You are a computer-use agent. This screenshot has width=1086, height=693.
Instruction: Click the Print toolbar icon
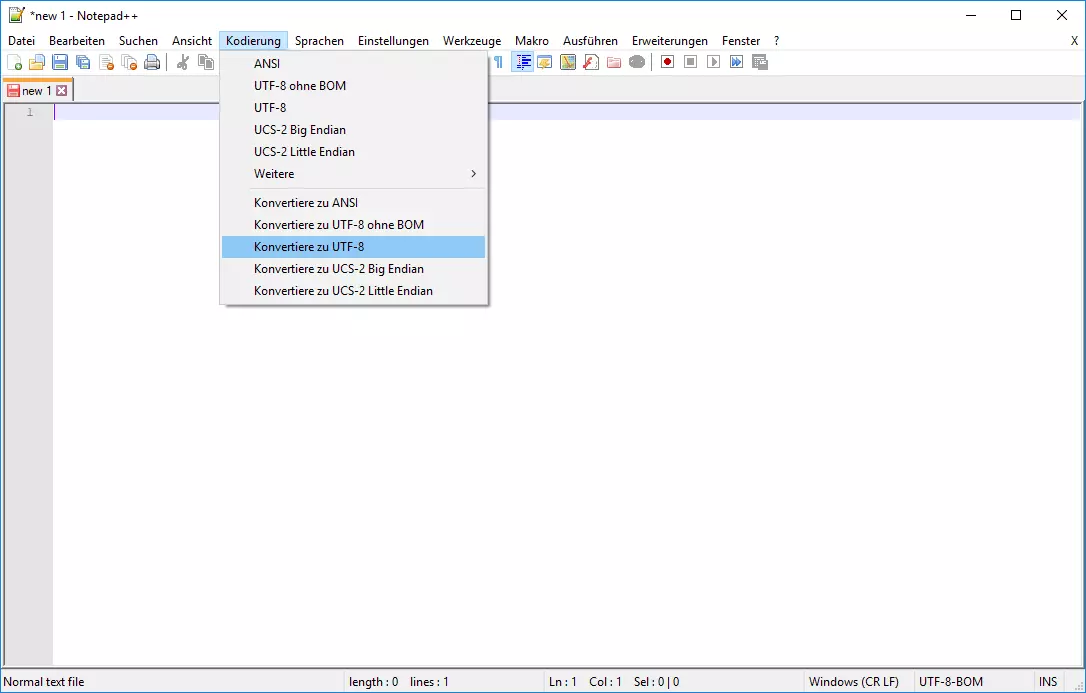pos(152,62)
